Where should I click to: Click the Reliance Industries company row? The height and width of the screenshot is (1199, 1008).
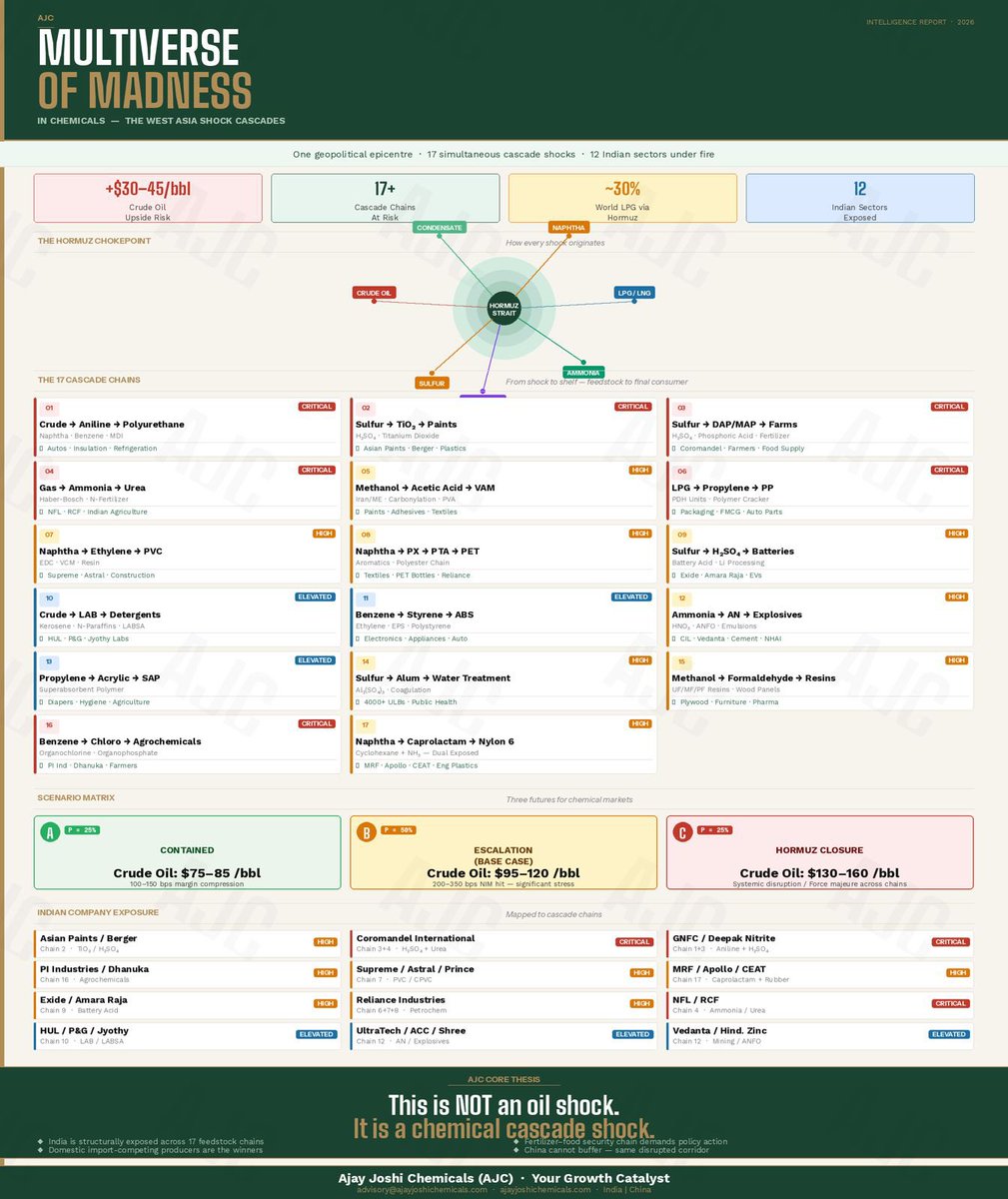[x=503, y=1004]
